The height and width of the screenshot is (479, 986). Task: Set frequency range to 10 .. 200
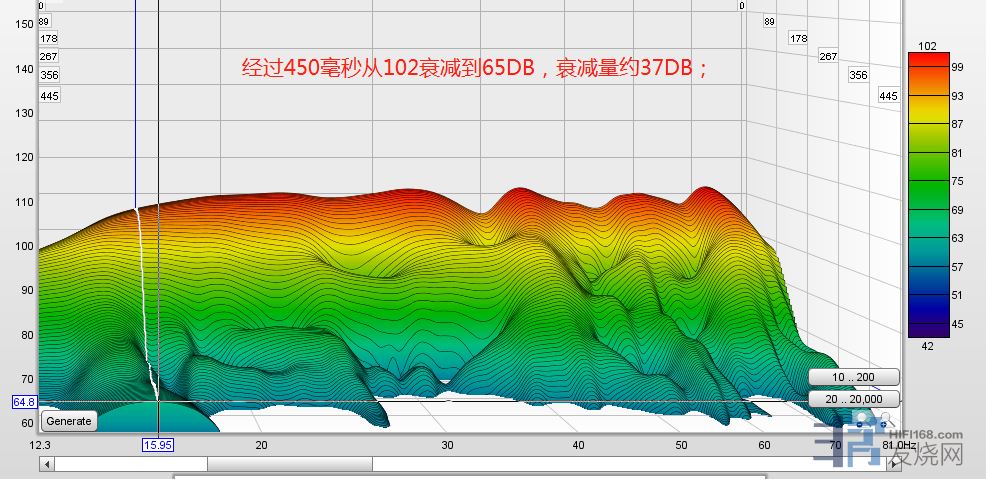click(x=853, y=377)
